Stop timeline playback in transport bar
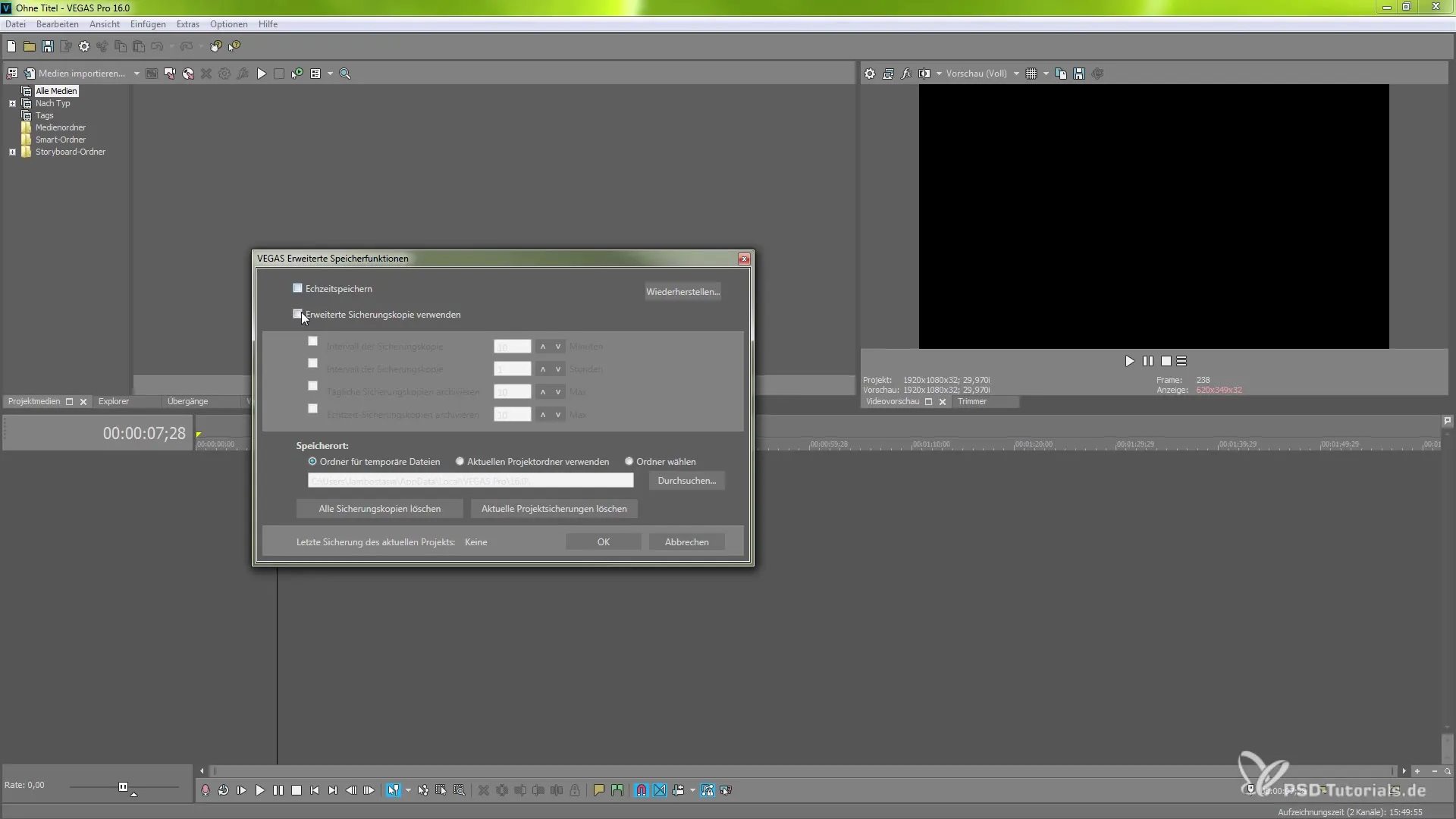Image resolution: width=1456 pixels, height=819 pixels. tap(297, 790)
